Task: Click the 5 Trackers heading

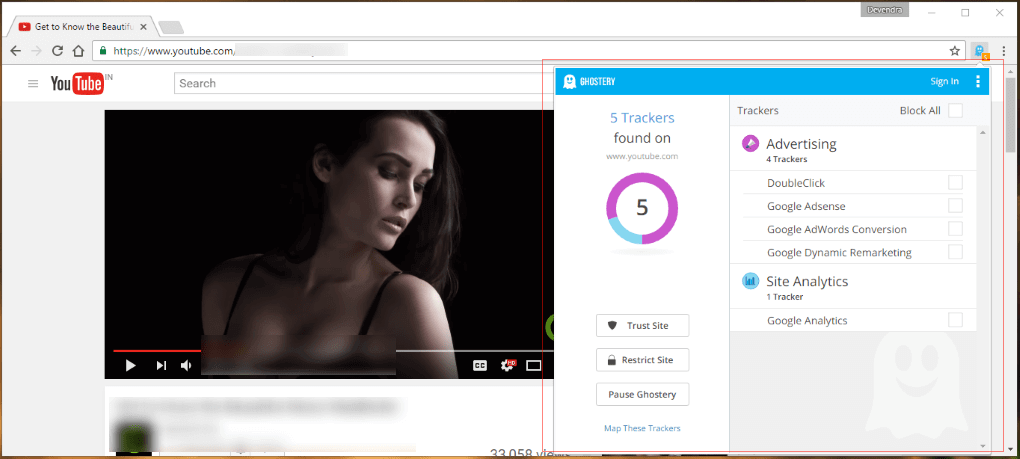Action: (642, 118)
